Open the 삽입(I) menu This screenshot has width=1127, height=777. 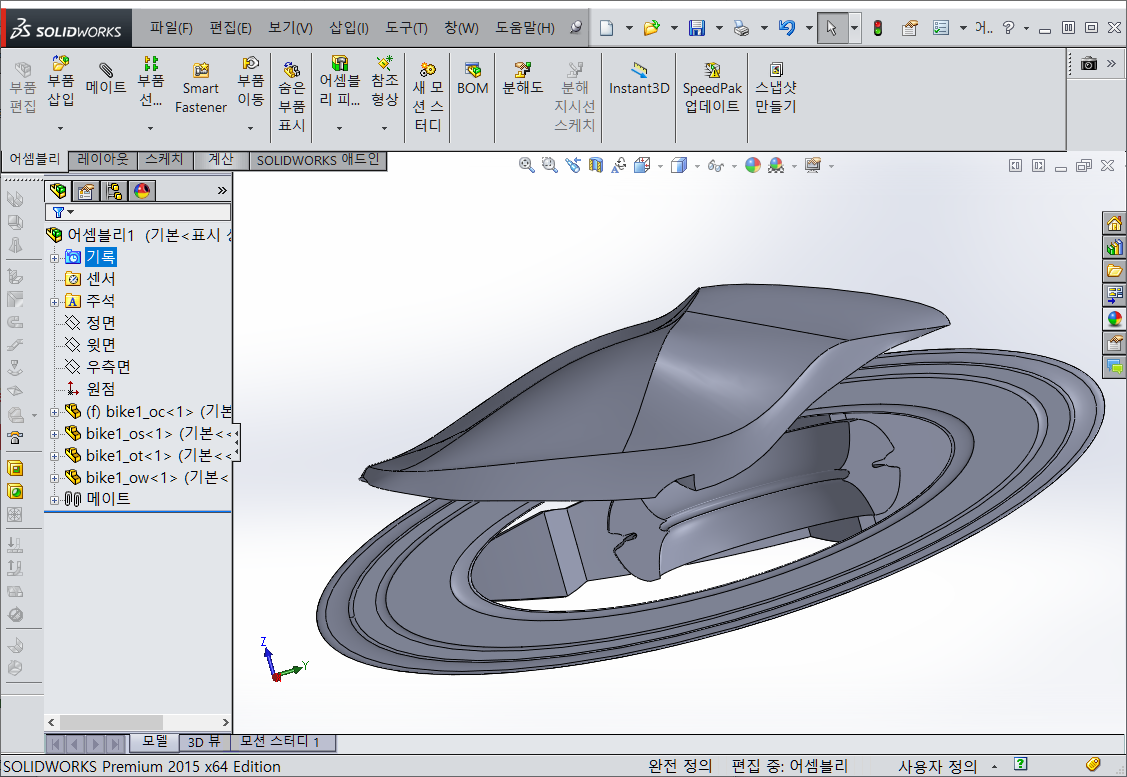tap(349, 28)
